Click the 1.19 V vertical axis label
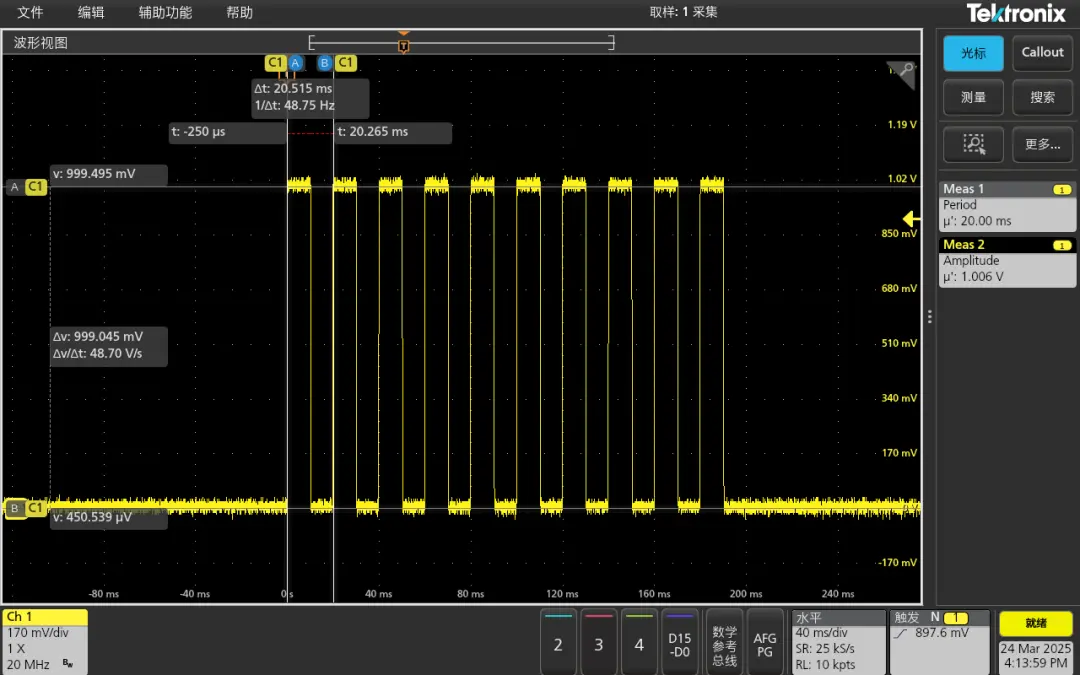The width and height of the screenshot is (1080, 675). pyautogui.click(x=902, y=125)
